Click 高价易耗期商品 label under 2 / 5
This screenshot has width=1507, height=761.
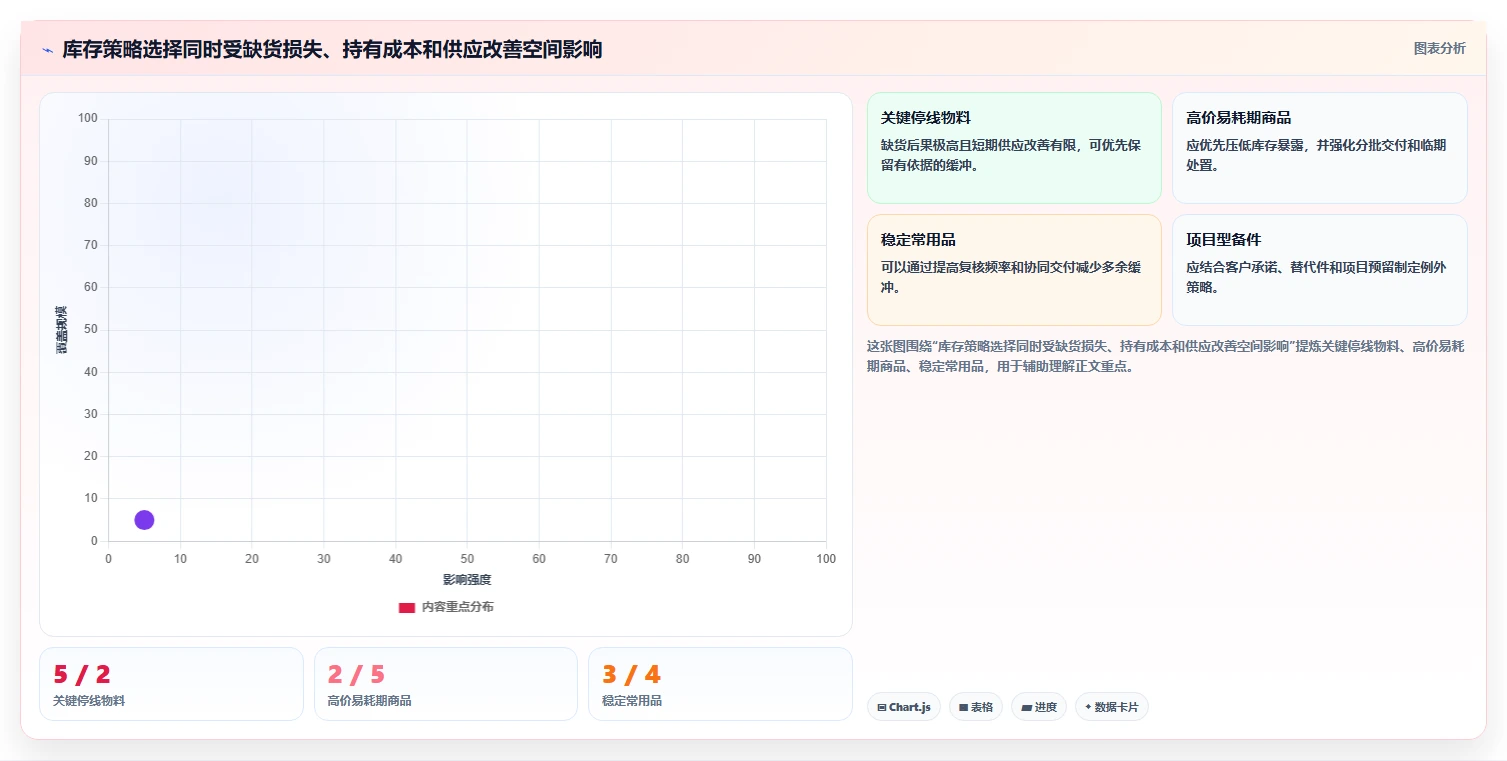tap(369, 701)
